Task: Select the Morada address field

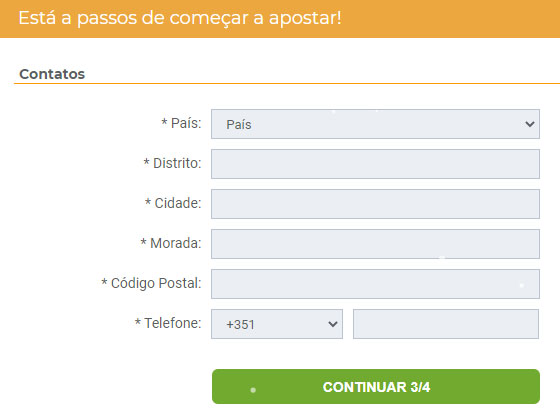Action: 375,244
